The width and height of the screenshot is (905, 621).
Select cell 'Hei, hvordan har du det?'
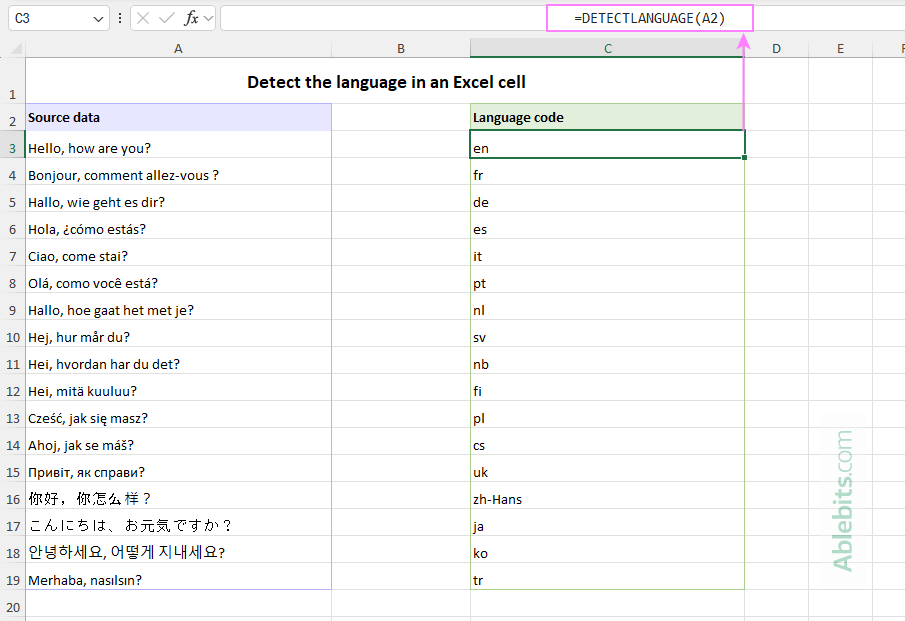pyautogui.click(x=178, y=360)
